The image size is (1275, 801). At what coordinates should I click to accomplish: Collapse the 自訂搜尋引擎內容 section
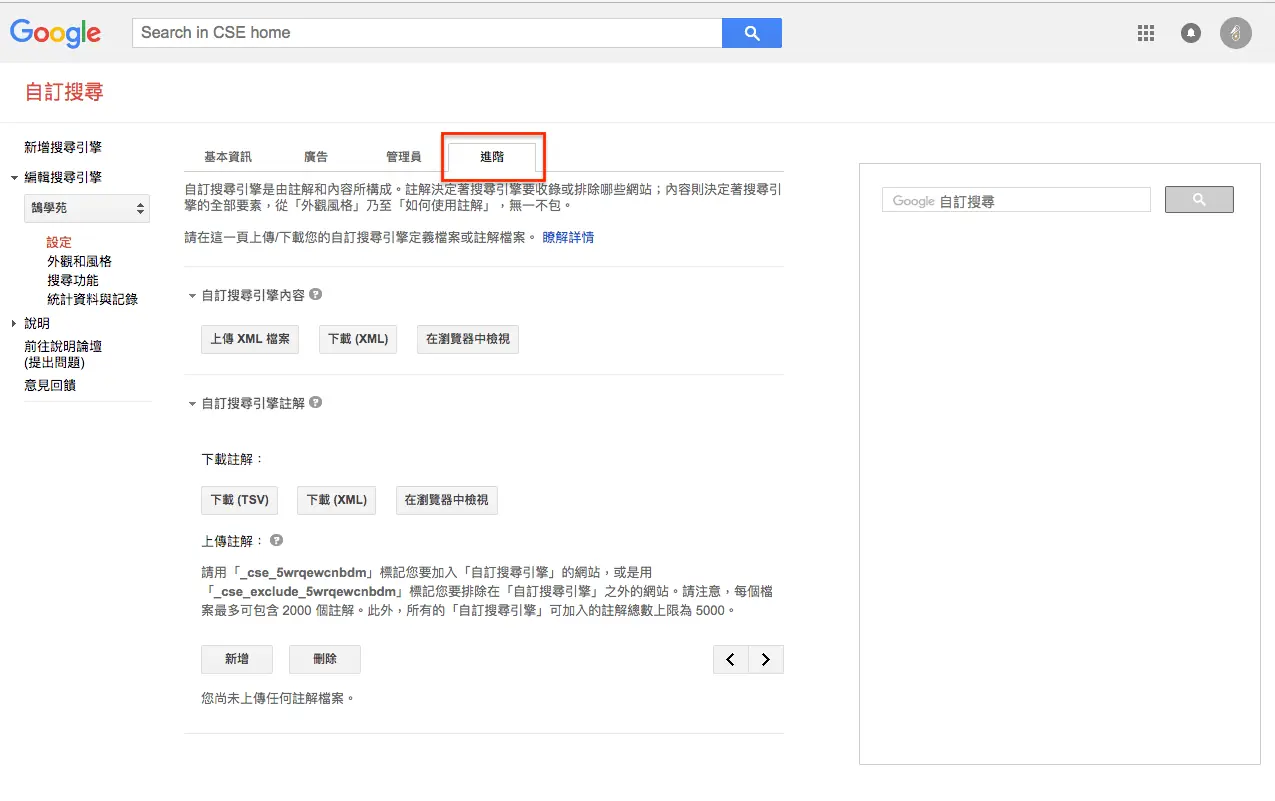point(192,296)
